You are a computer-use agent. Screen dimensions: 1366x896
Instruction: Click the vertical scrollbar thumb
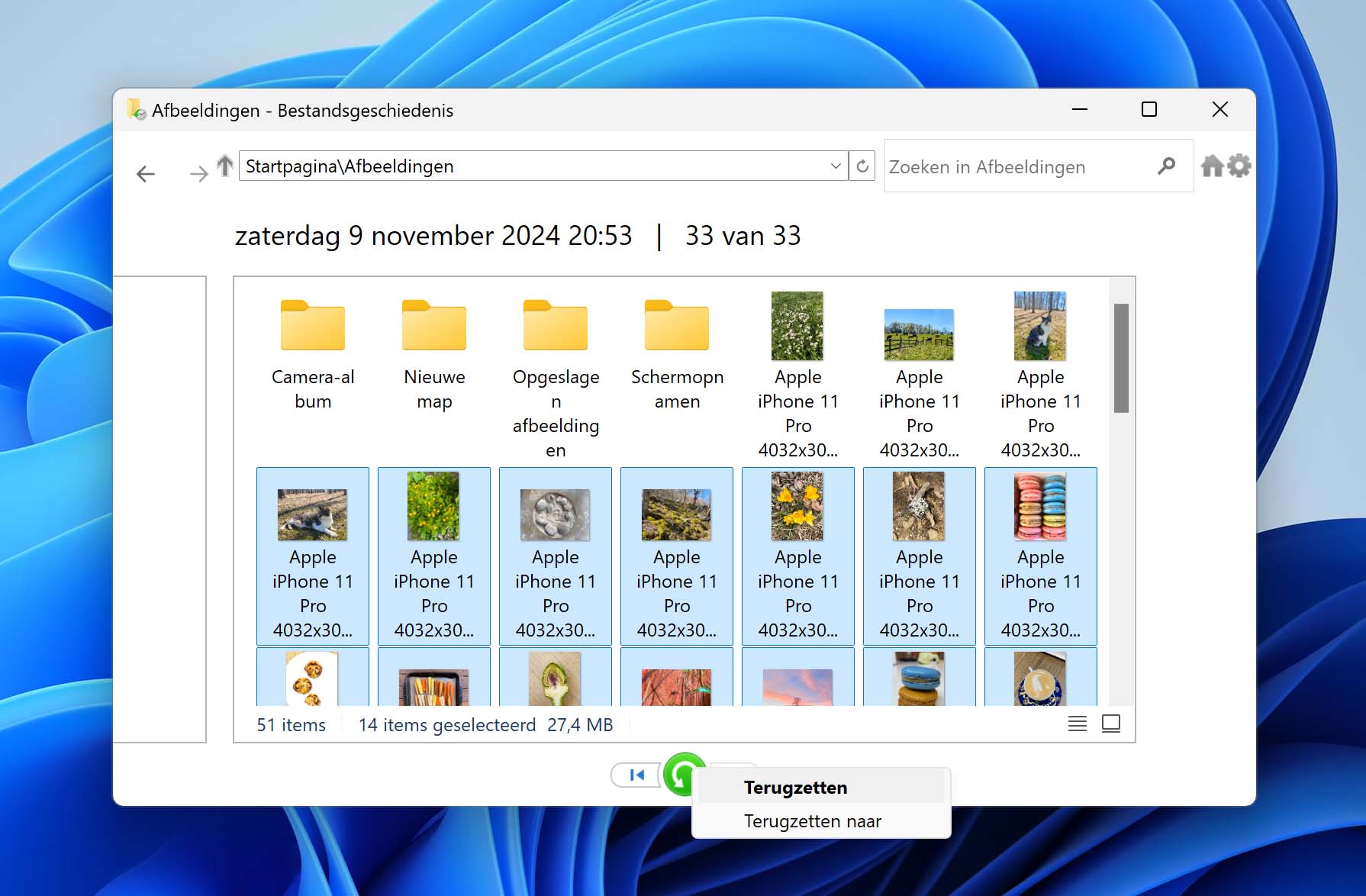1120,358
